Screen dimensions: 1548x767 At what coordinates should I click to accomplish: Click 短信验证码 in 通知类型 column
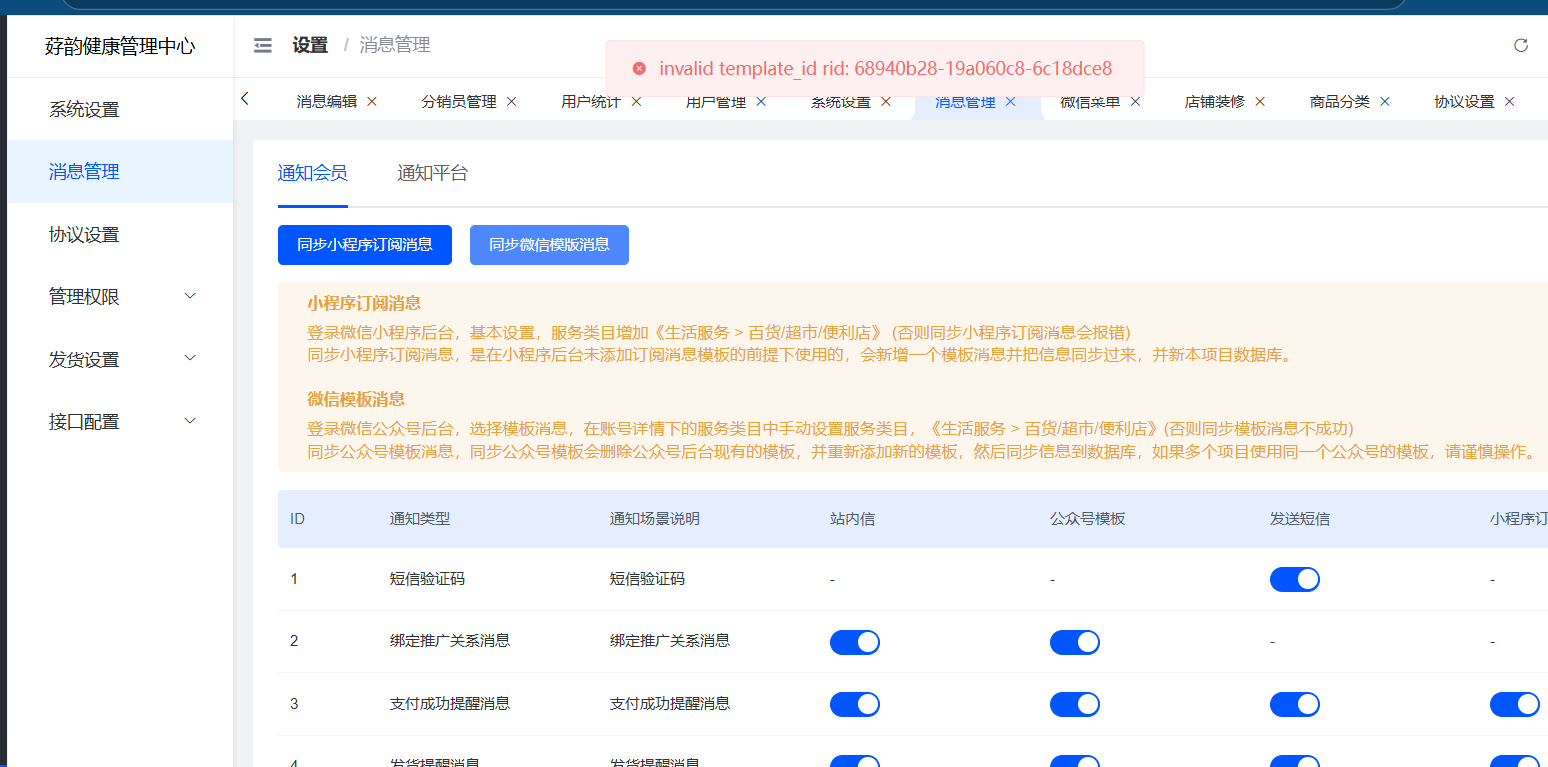coord(427,579)
